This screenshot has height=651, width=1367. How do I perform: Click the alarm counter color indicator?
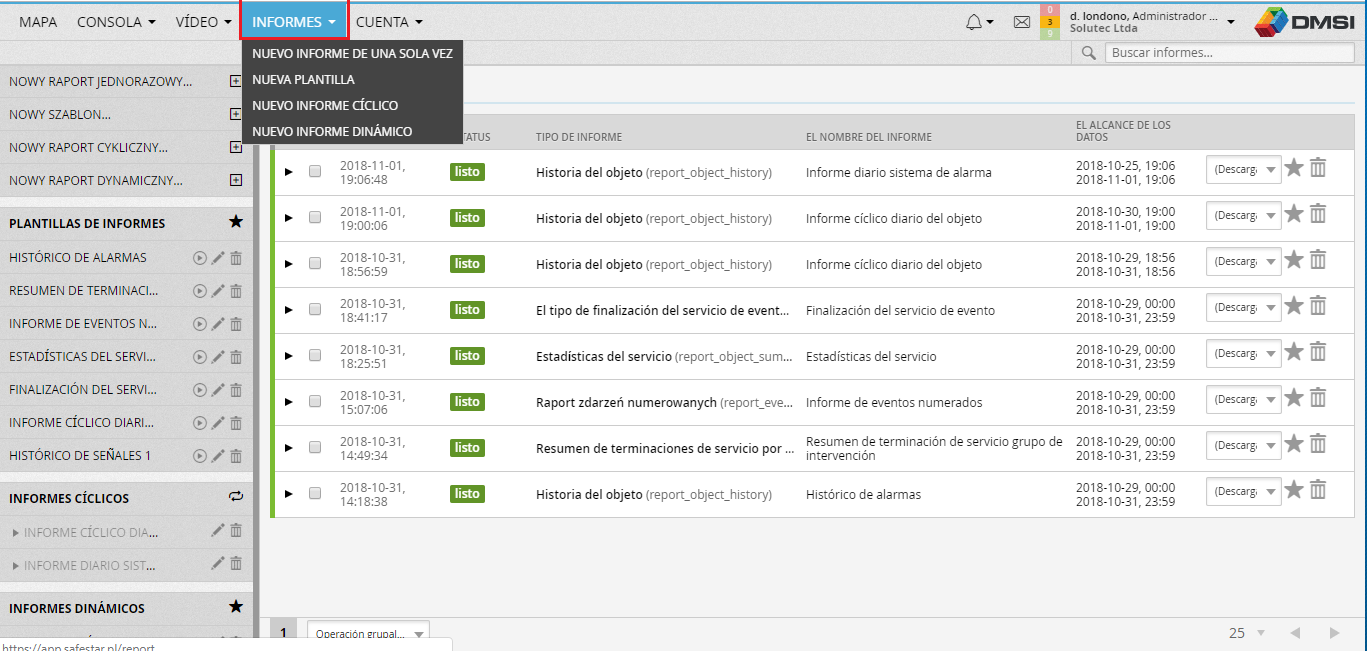point(1049,22)
